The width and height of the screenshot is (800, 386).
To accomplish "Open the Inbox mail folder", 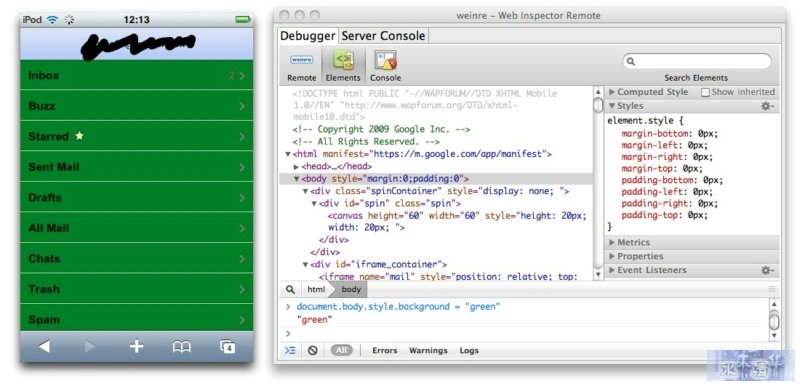I will 136,75.
